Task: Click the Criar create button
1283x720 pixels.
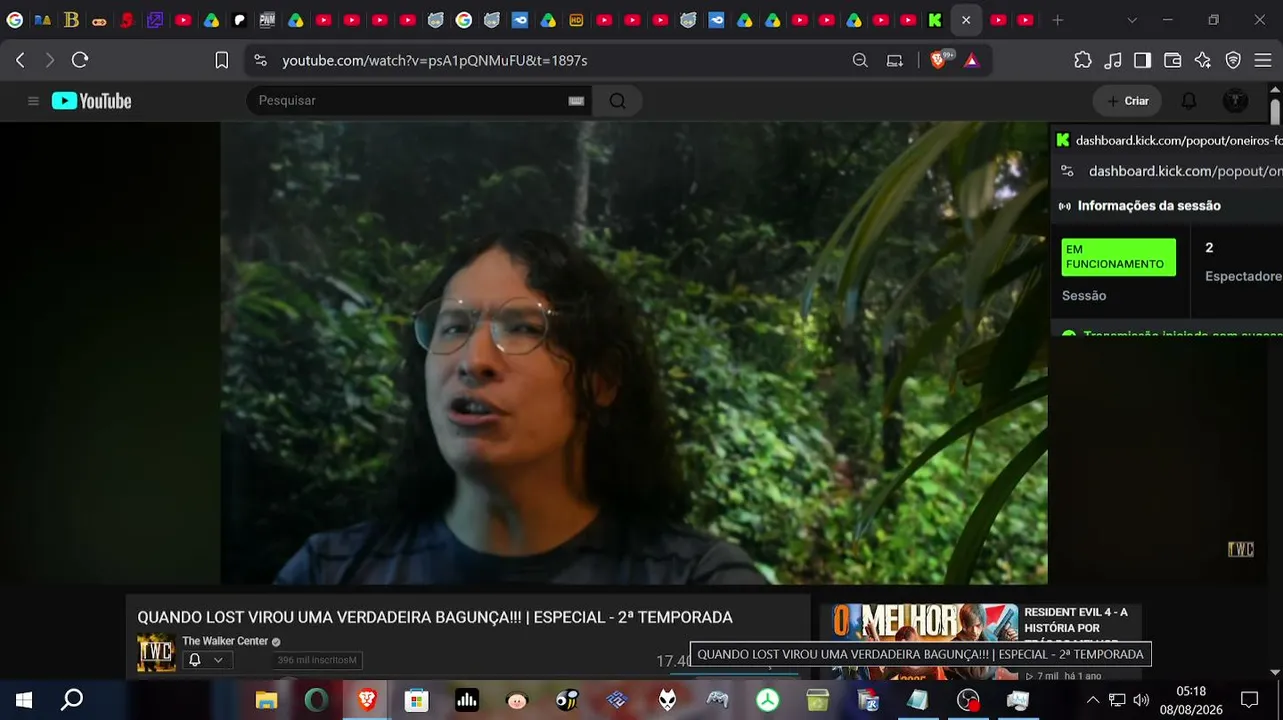Action: 1127,101
